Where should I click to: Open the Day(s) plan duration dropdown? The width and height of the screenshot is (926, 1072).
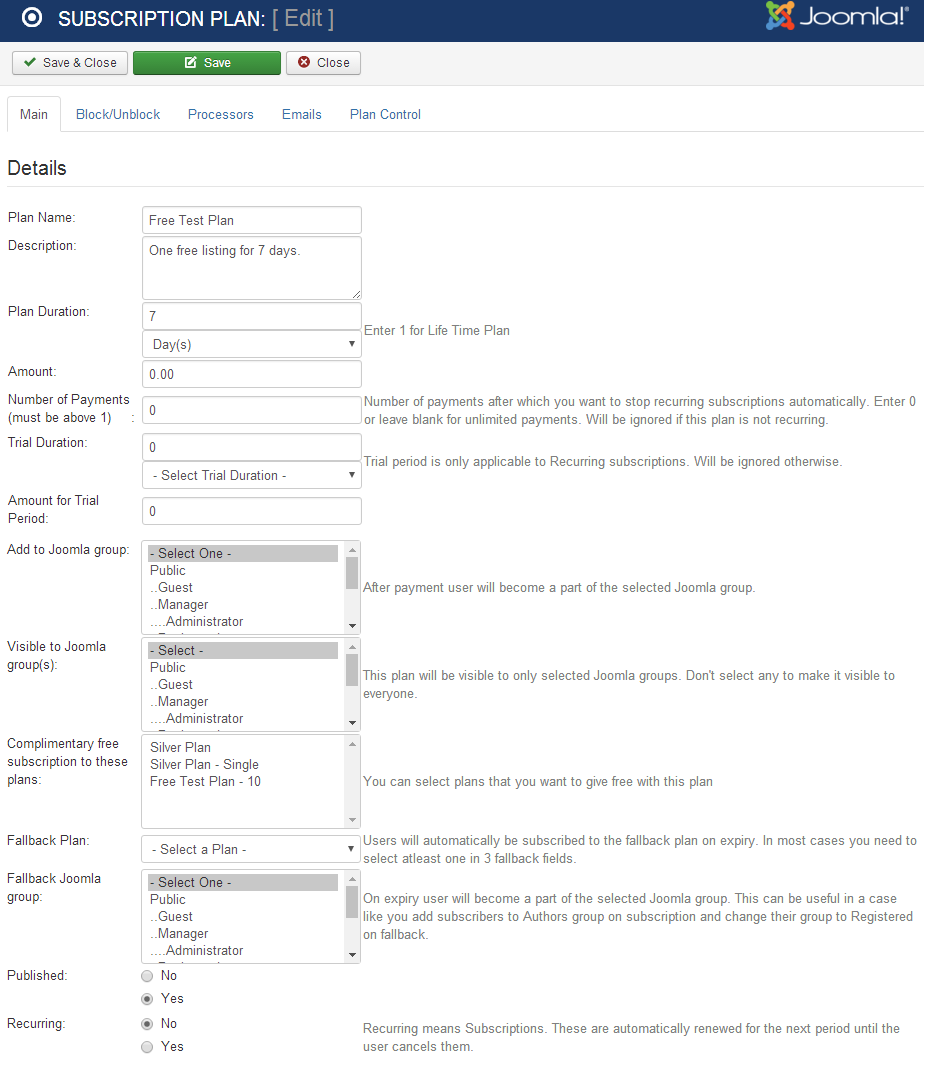[251, 344]
